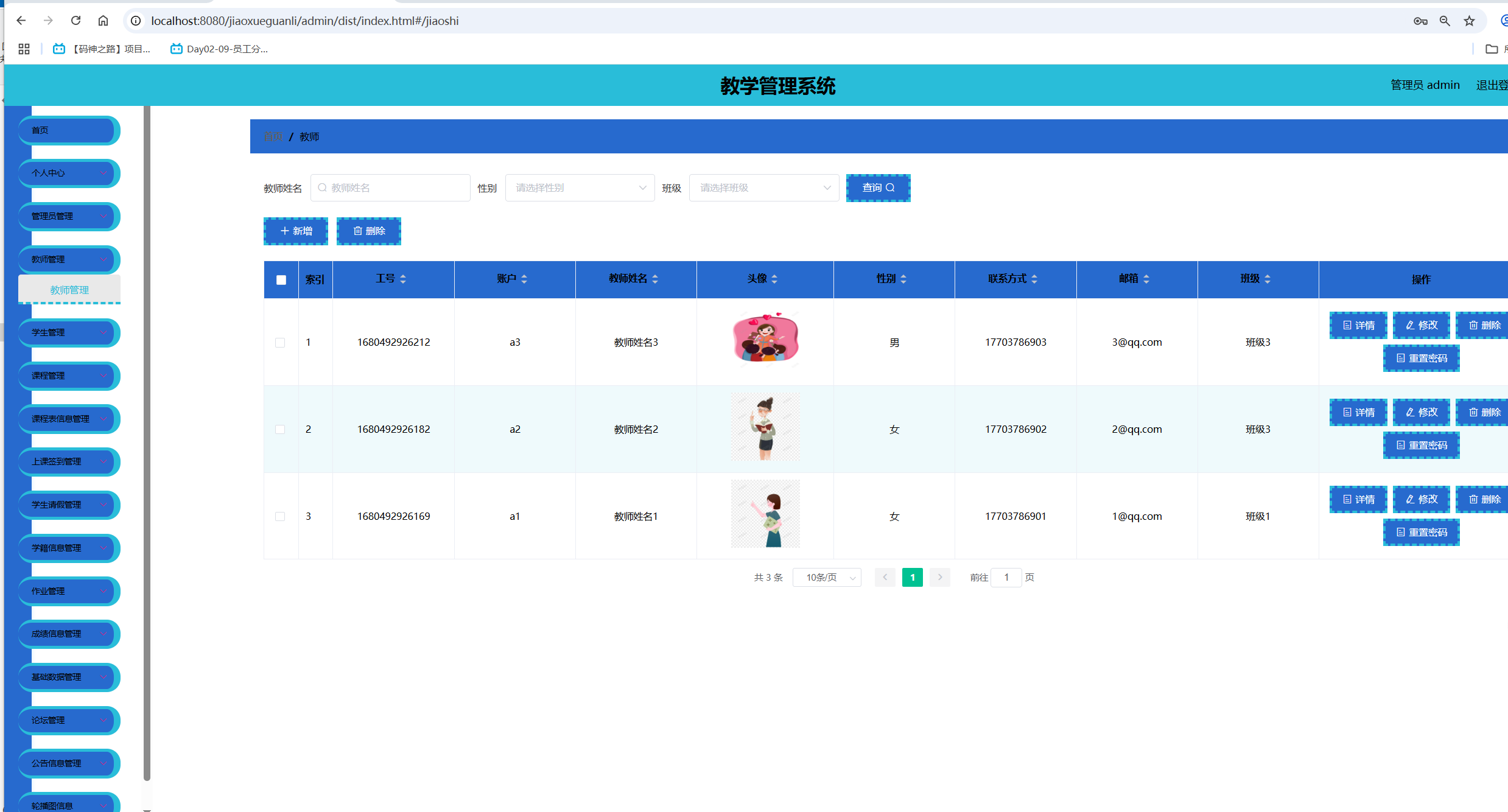Expand the 个人中心 sidebar menu

69,173
